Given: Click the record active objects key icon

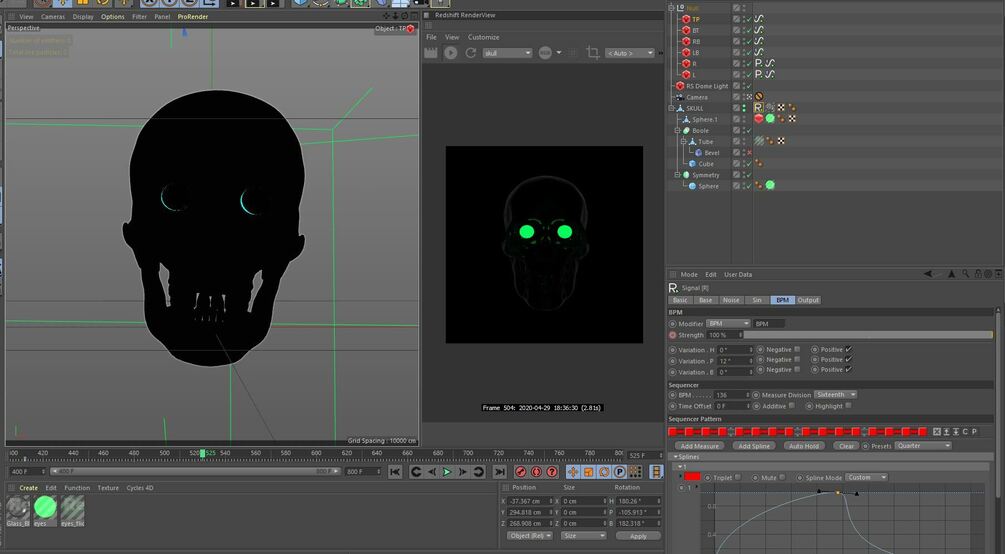Looking at the screenshot, I should tap(520, 472).
